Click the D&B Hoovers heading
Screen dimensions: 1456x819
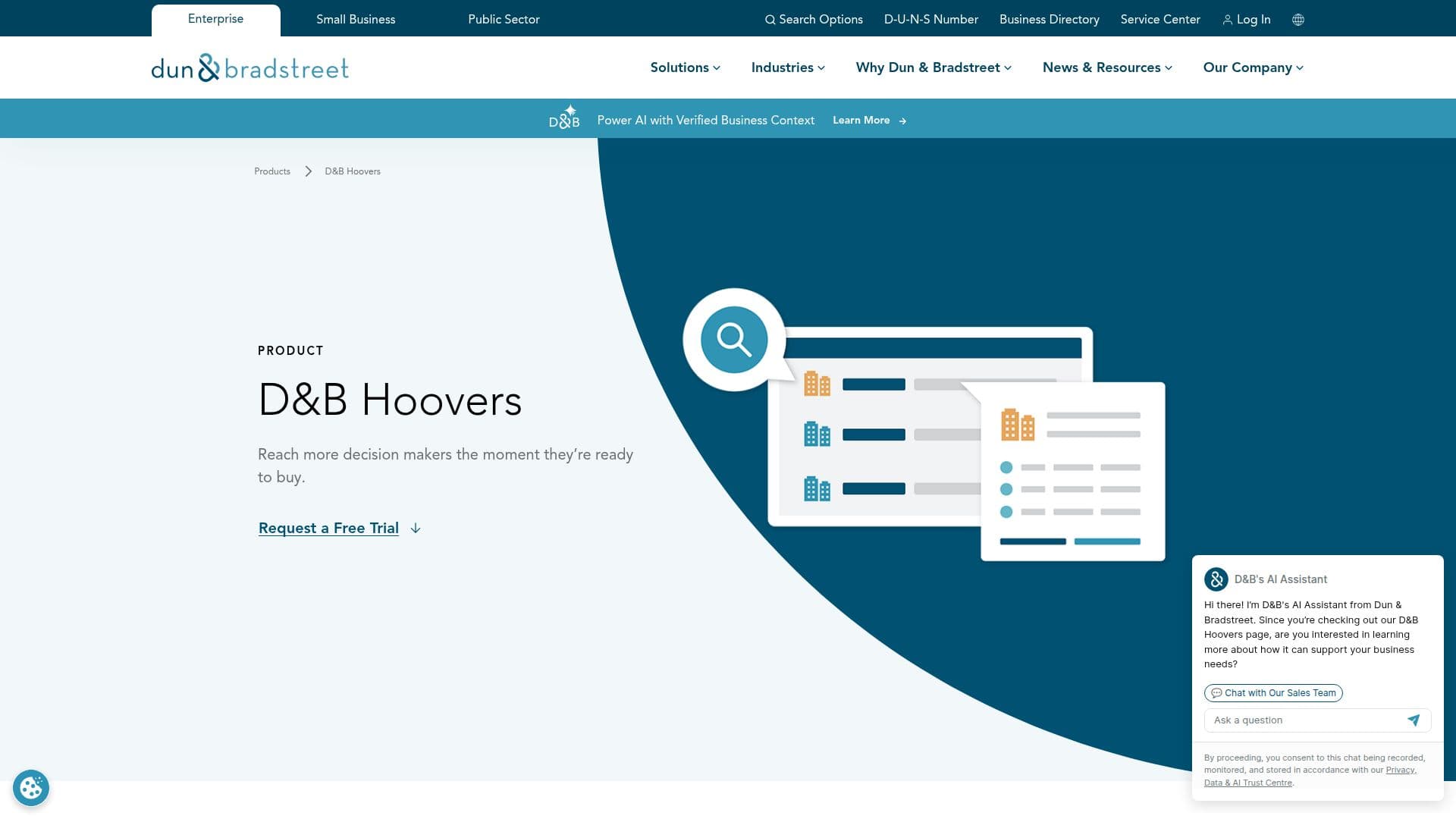point(390,400)
